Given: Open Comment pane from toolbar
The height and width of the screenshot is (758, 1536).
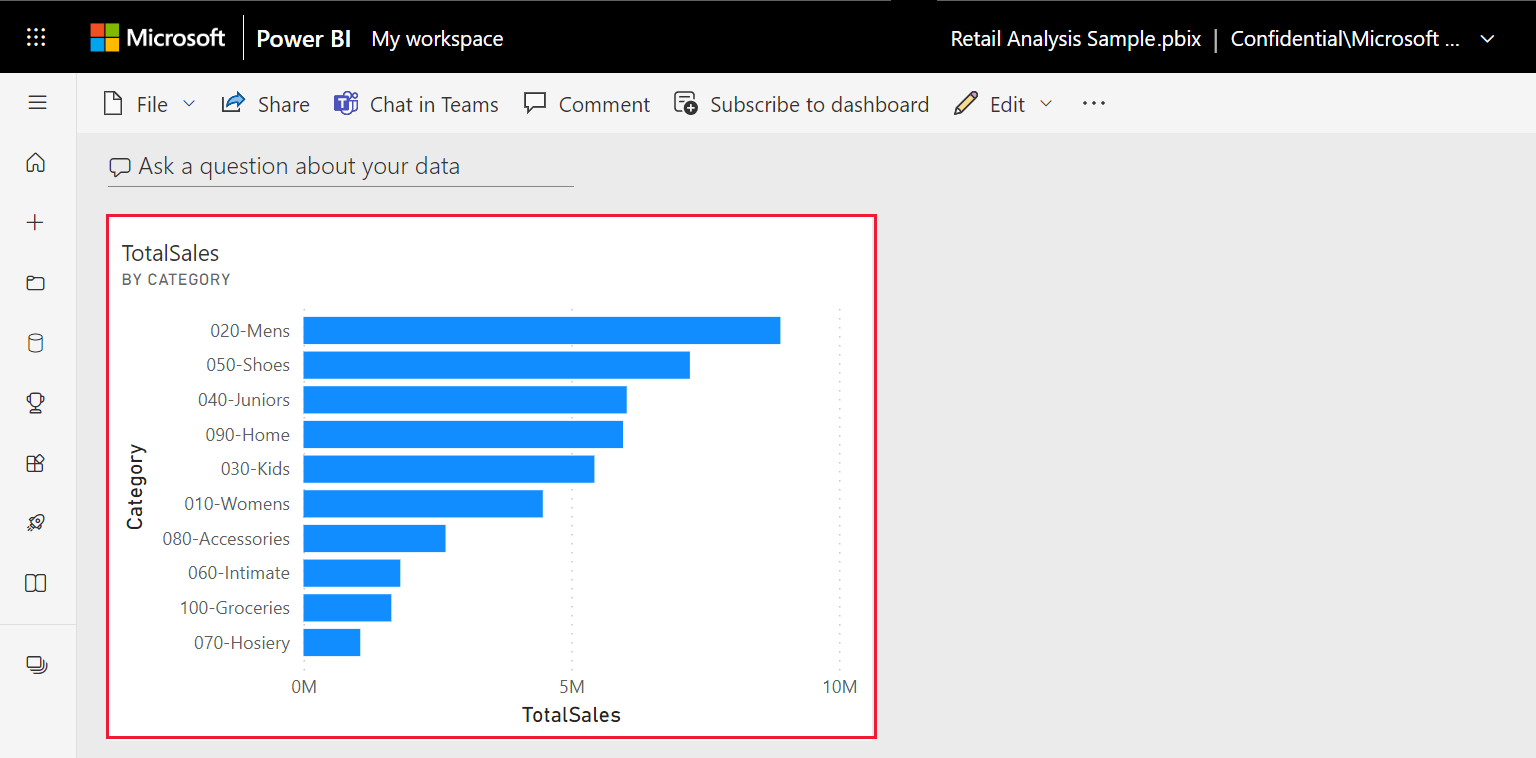Looking at the screenshot, I should (x=587, y=104).
